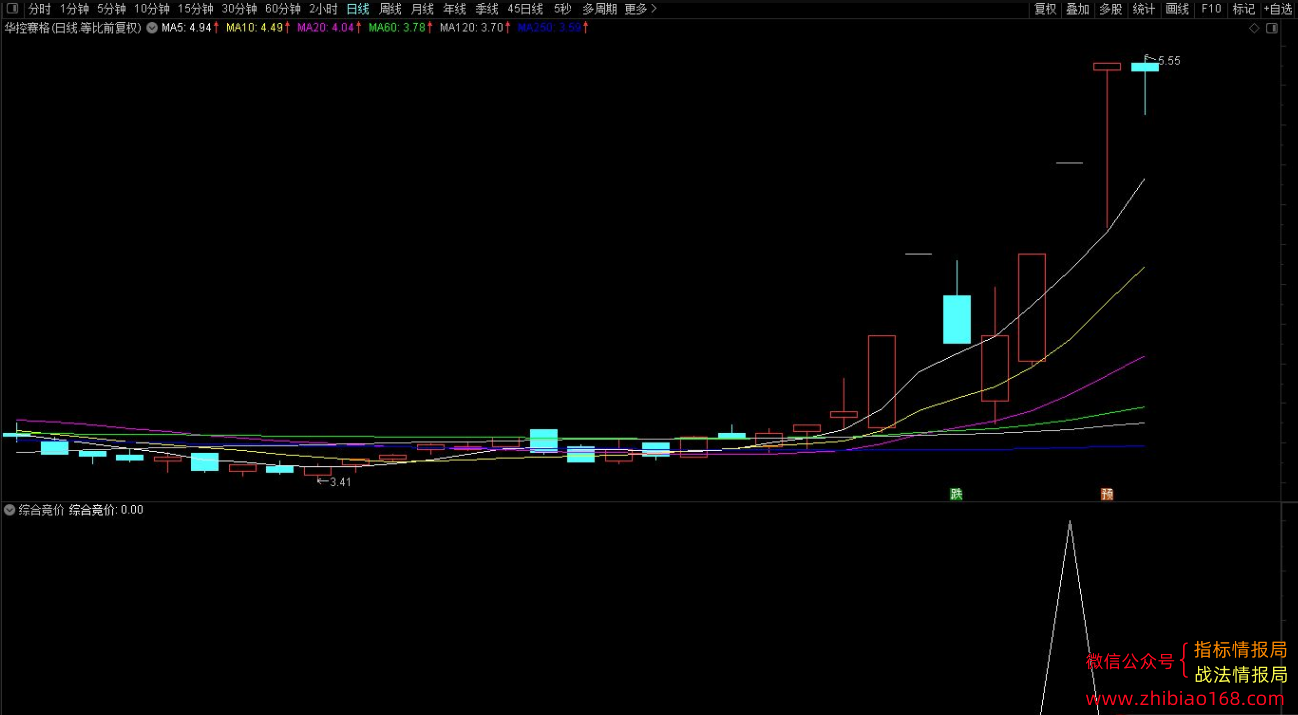The height and width of the screenshot is (715, 1298).
Task: Click the 统计 statistics button
Action: pyautogui.click(x=1143, y=9)
